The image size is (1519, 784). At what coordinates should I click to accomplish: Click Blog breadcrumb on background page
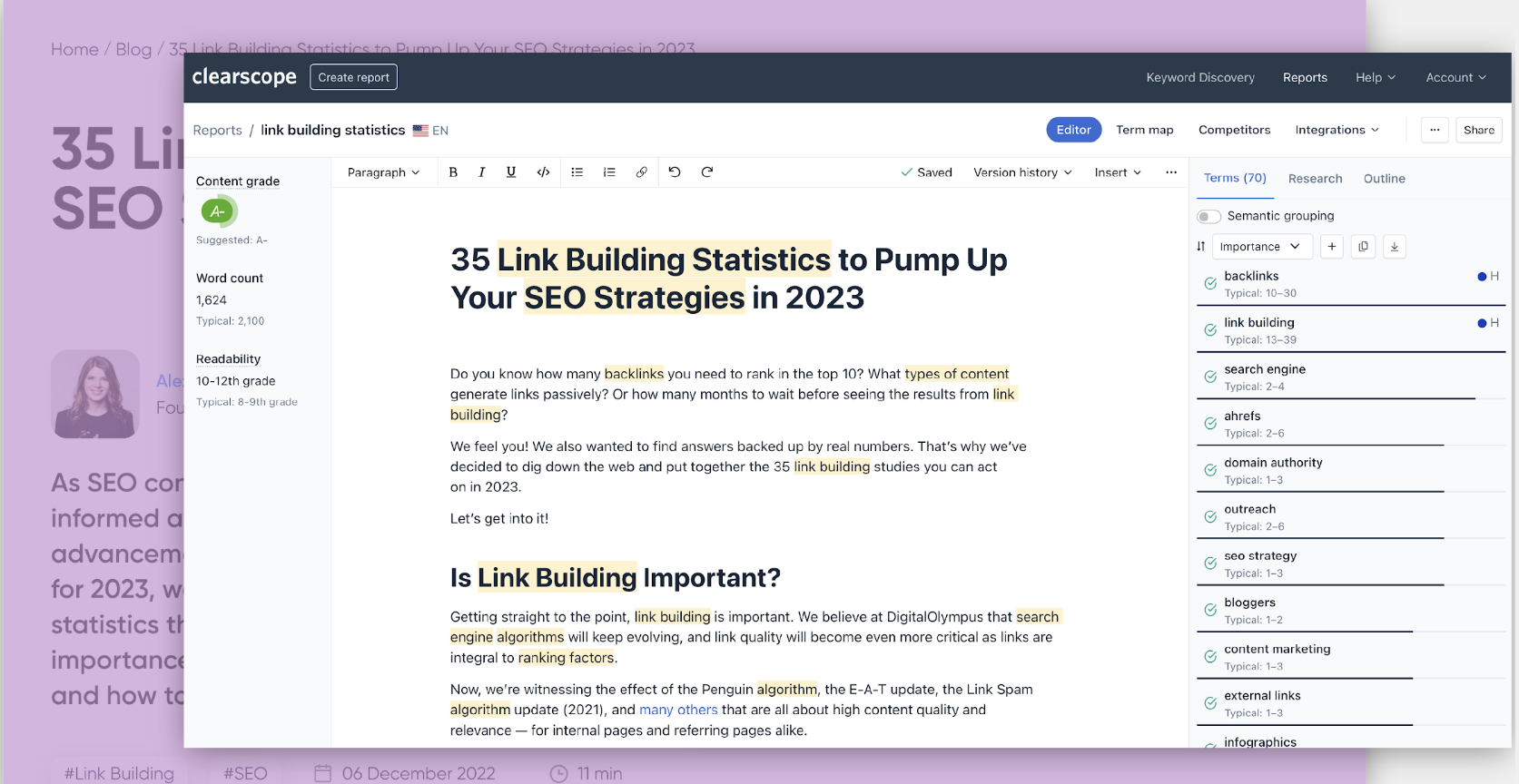click(x=133, y=49)
